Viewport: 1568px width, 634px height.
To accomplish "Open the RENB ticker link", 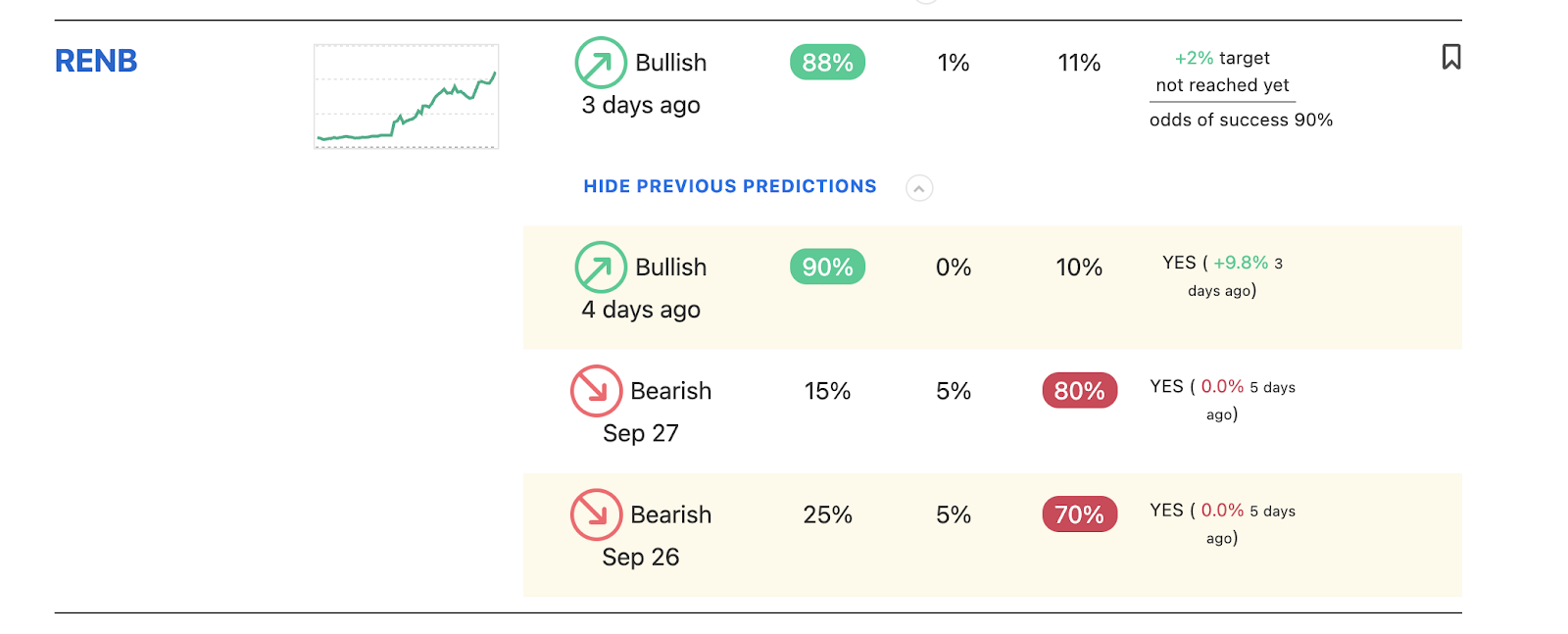I will point(96,61).
